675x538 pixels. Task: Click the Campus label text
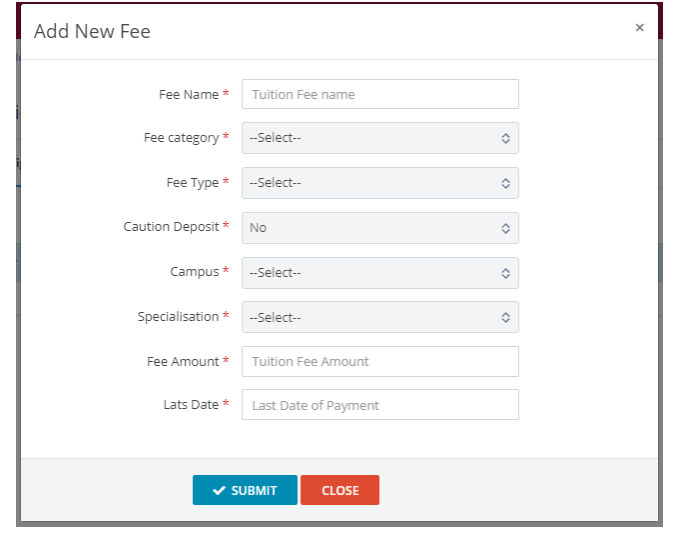[x=194, y=272]
